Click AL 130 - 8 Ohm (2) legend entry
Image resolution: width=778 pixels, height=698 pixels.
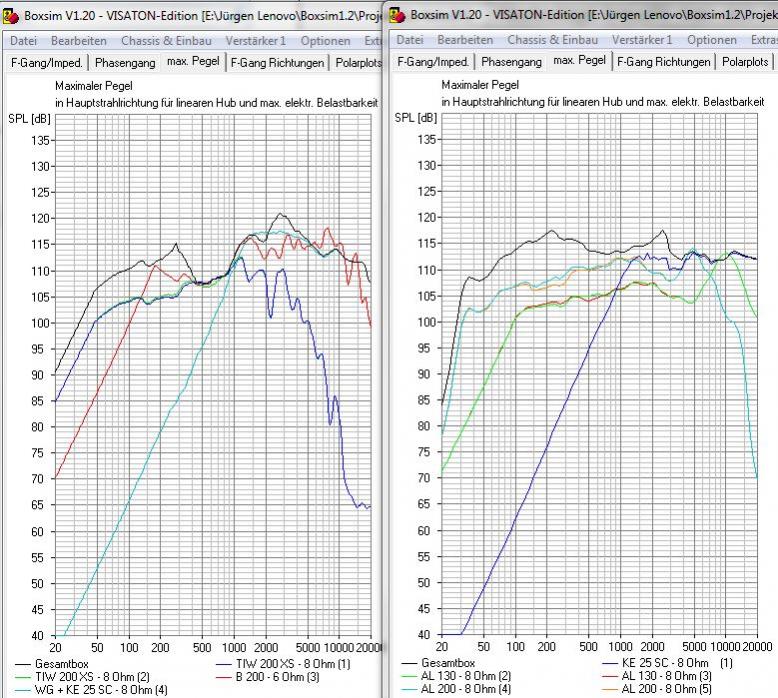(x=456, y=676)
